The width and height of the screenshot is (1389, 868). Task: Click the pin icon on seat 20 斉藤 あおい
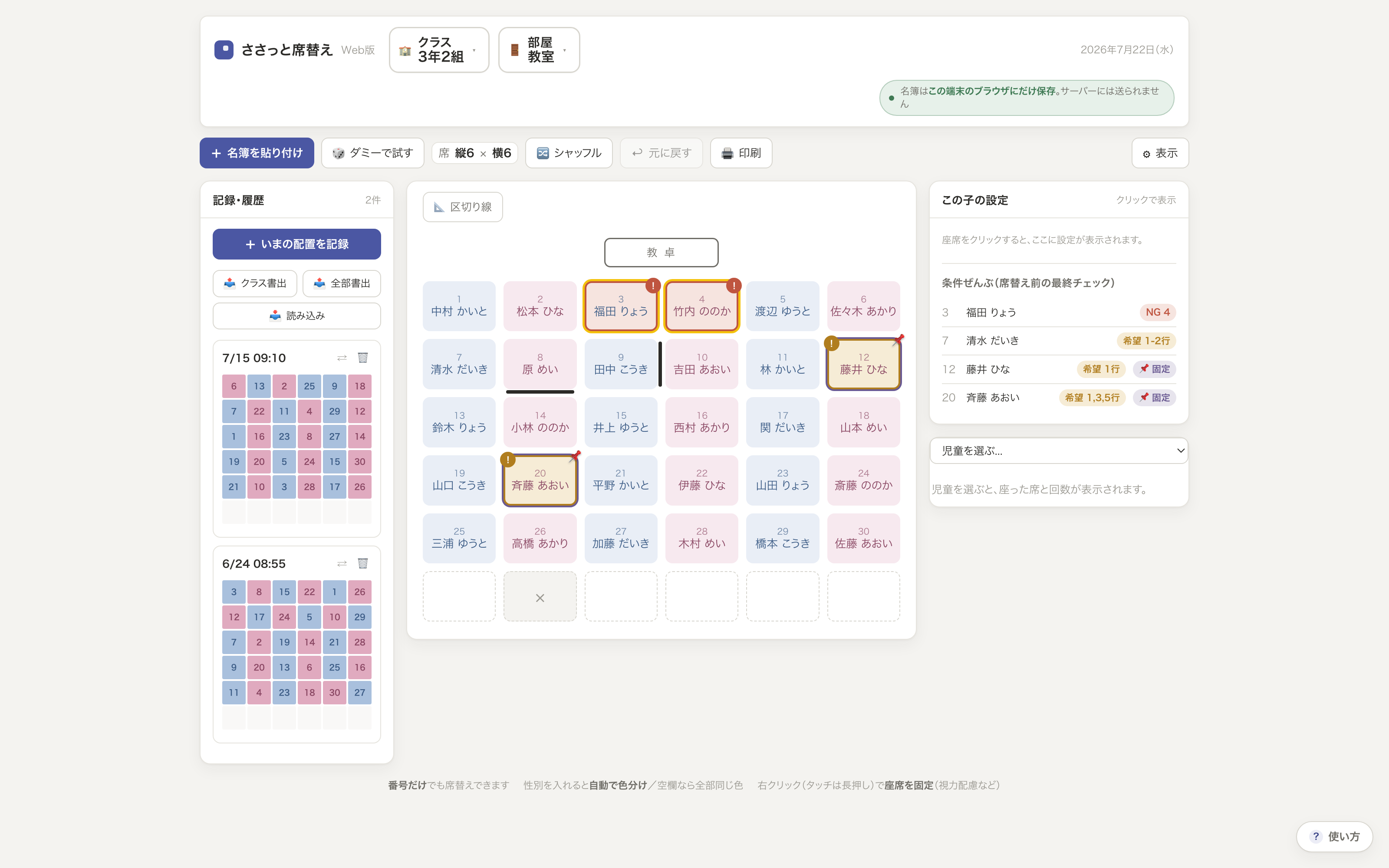click(575, 456)
